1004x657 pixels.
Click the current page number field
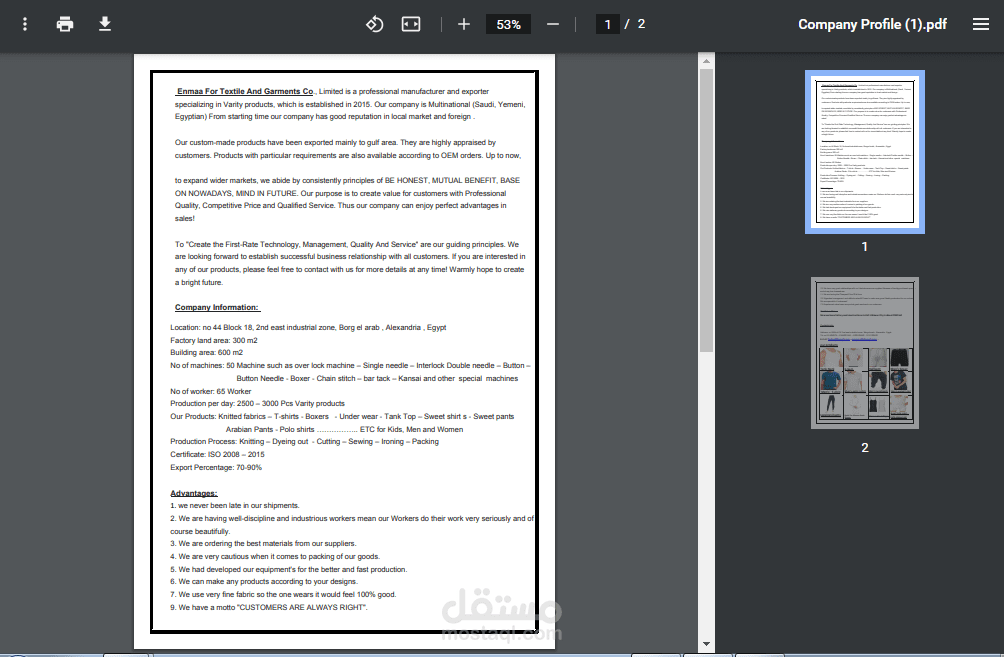607,24
